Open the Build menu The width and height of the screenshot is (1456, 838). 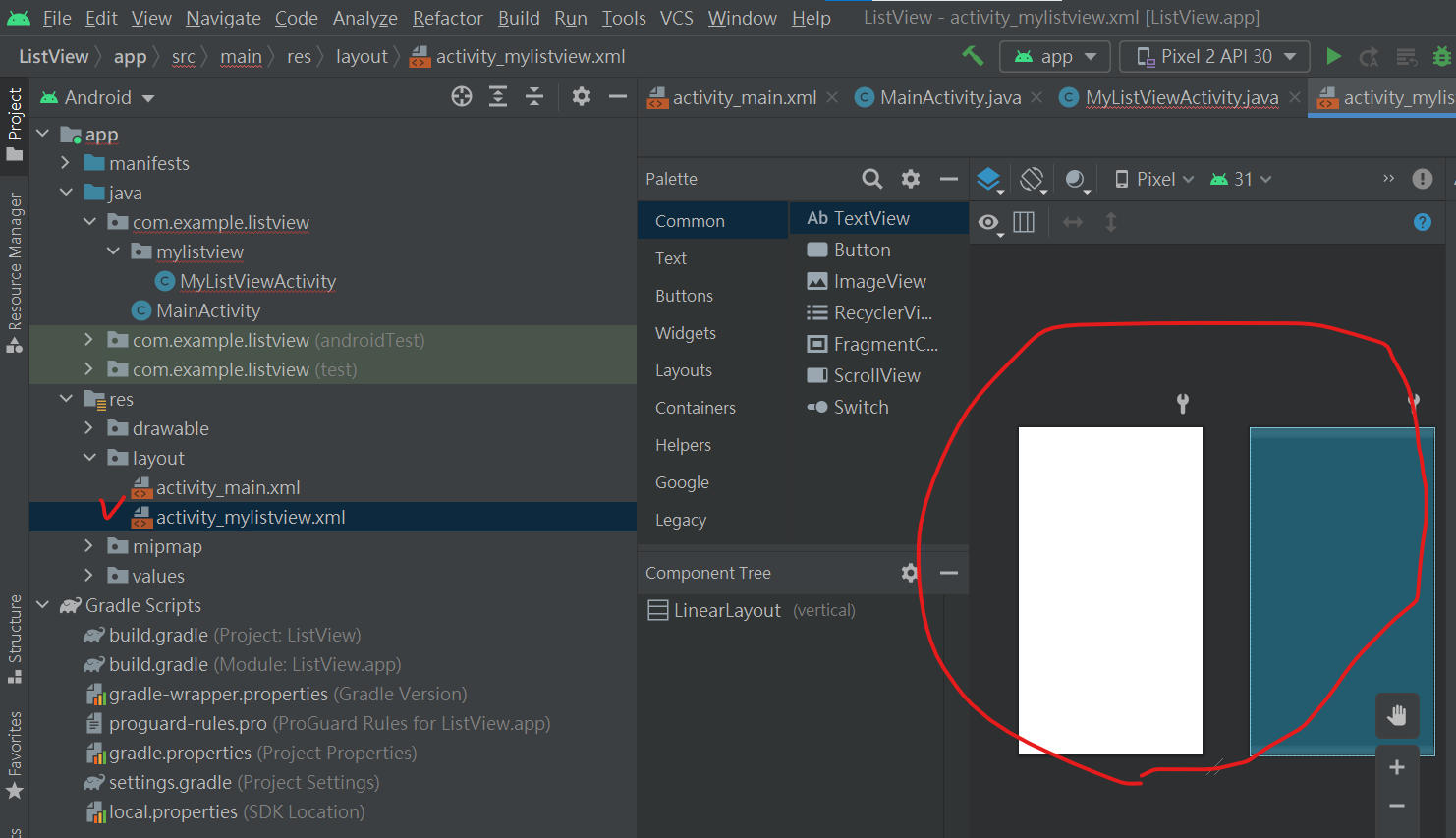[x=519, y=18]
